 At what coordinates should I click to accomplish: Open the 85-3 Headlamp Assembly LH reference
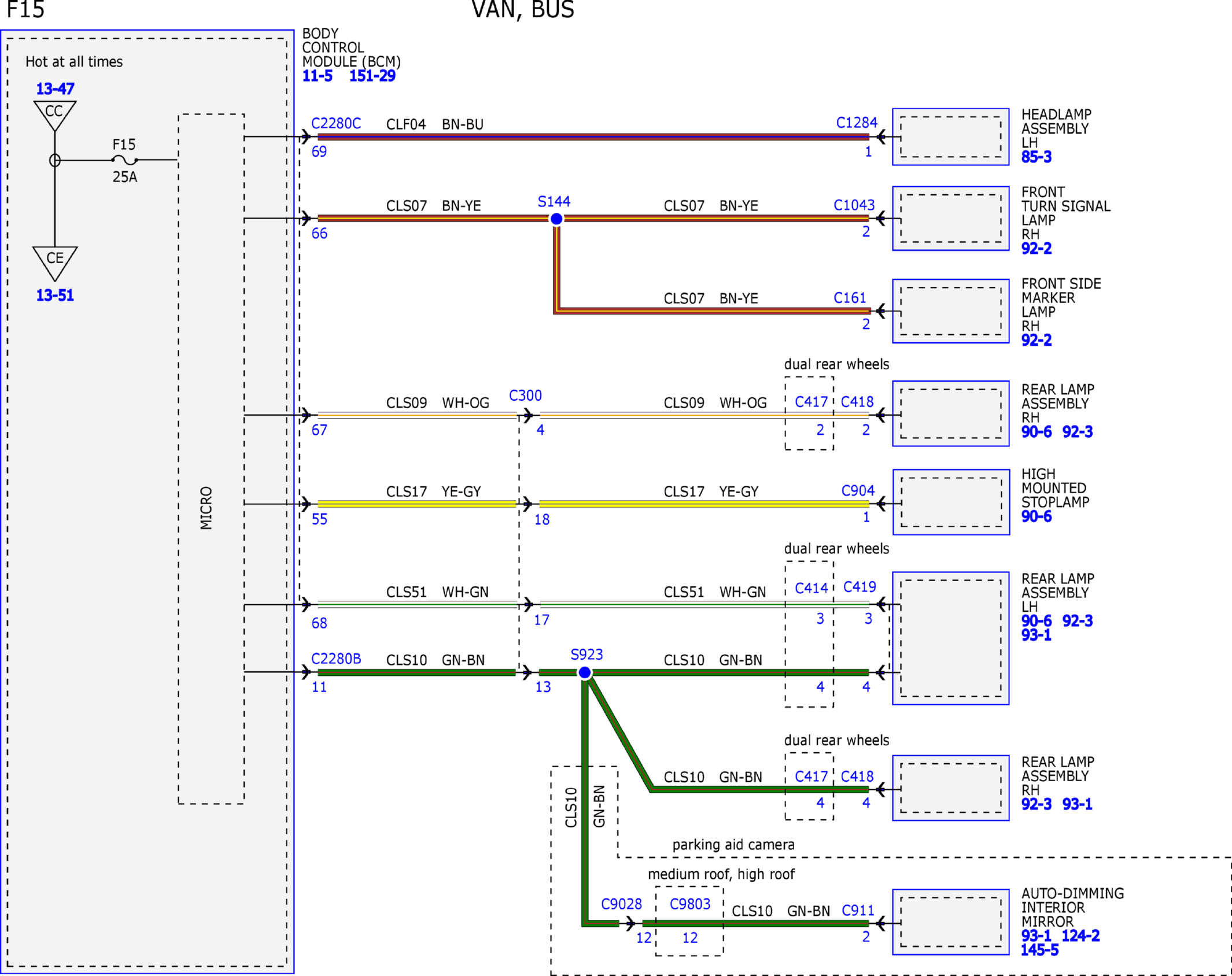pyautogui.click(x=1036, y=157)
